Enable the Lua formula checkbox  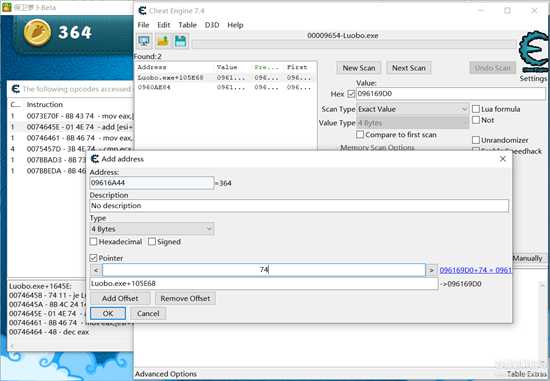(x=476, y=109)
